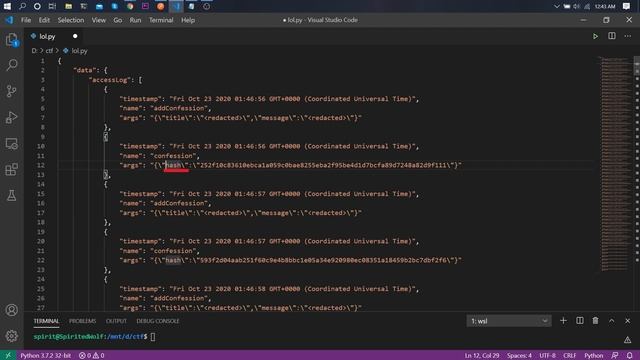Change indentation via 'Spaces: 4'

tap(519, 356)
